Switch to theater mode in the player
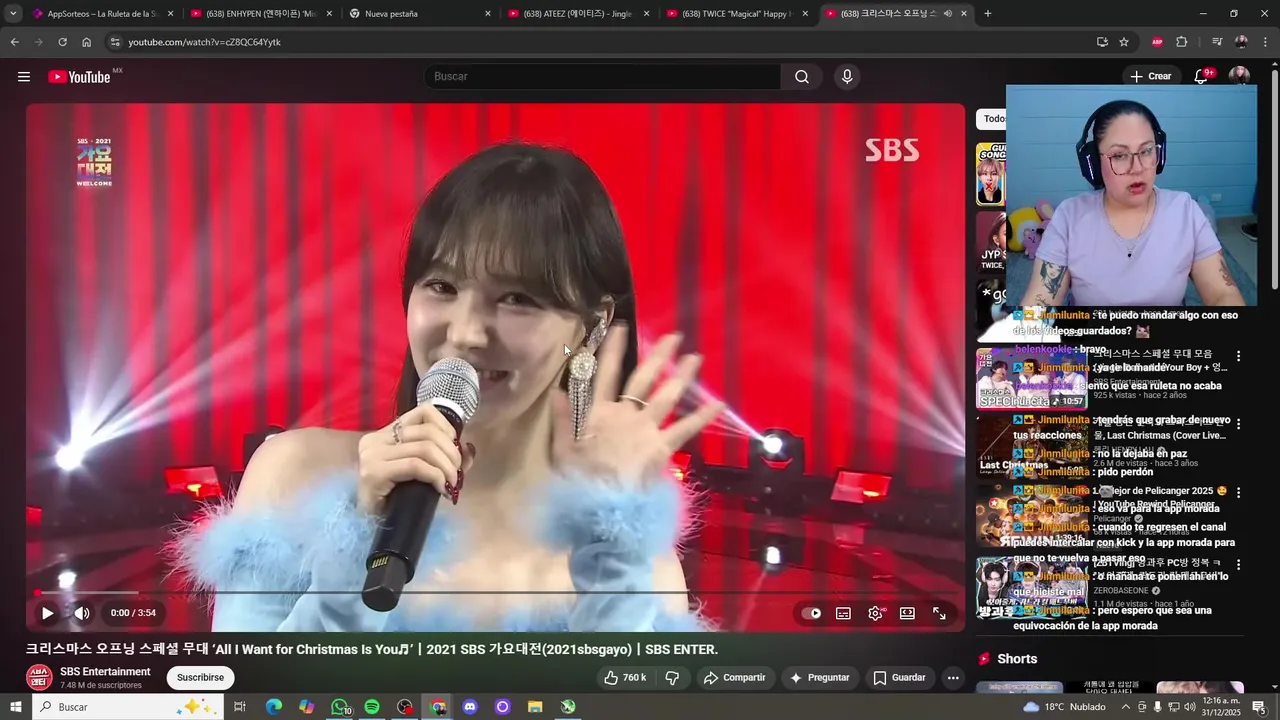This screenshot has width=1280, height=720. click(907, 613)
